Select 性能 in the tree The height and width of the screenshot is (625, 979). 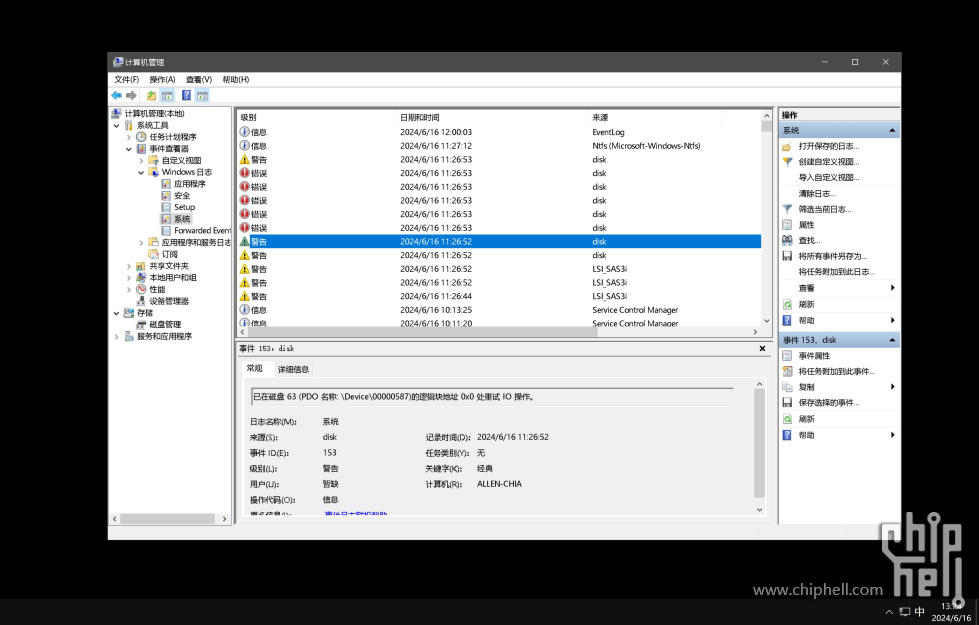click(157, 289)
